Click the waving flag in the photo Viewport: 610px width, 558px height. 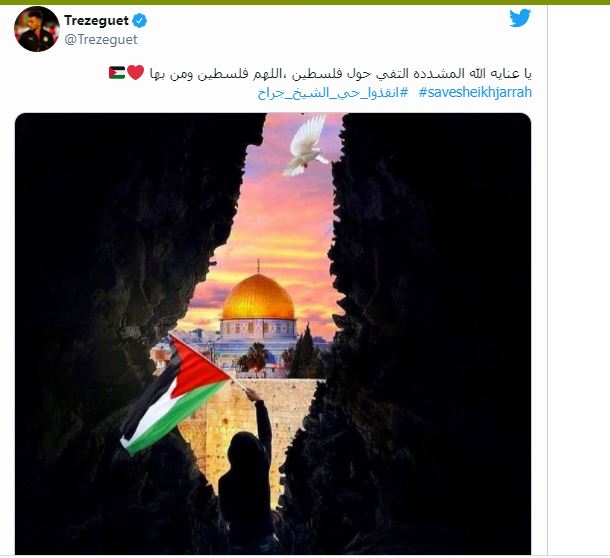point(175,396)
